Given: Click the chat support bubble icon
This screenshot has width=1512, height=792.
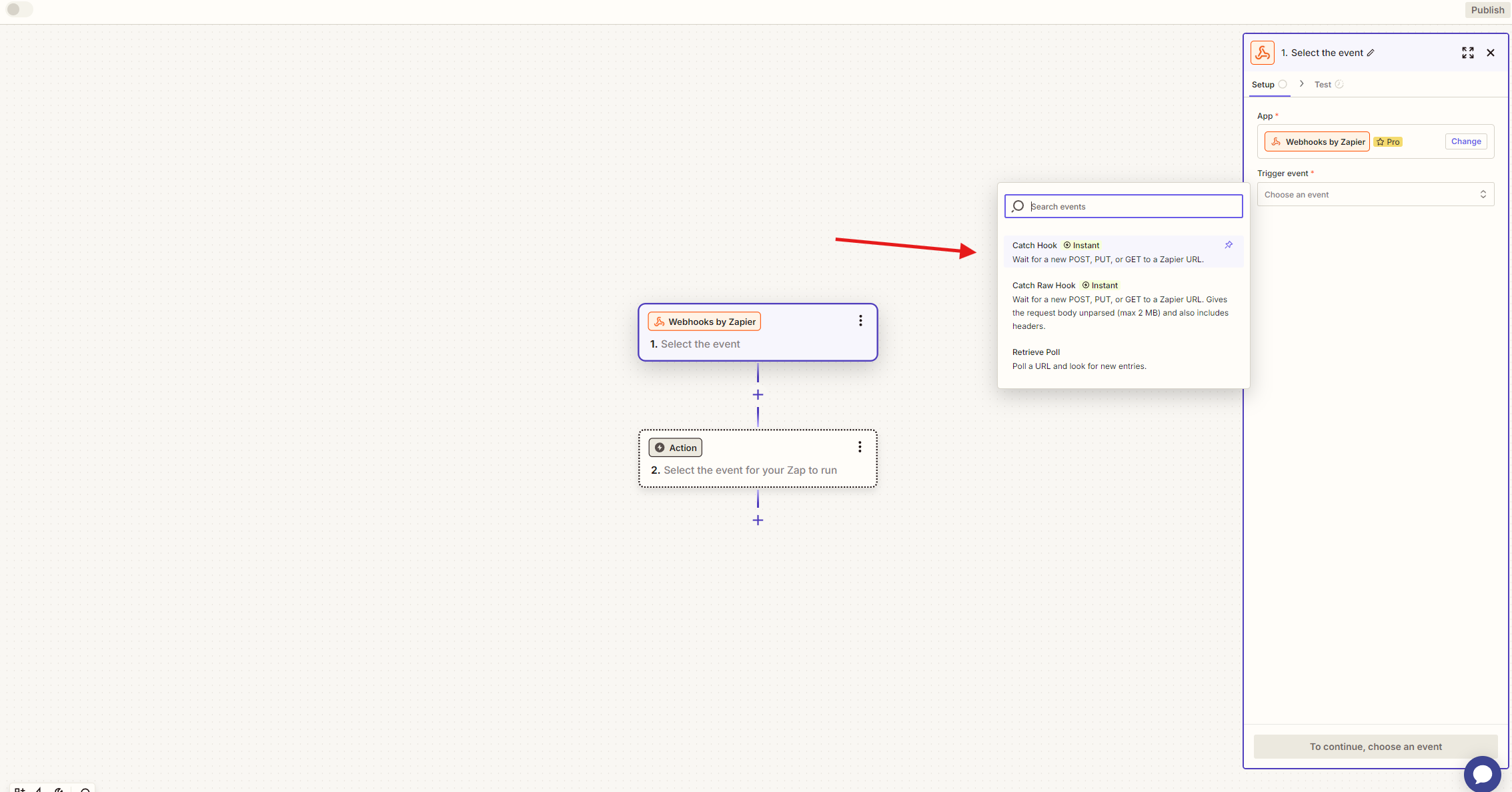Looking at the screenshot, I should coord(1482,774).
